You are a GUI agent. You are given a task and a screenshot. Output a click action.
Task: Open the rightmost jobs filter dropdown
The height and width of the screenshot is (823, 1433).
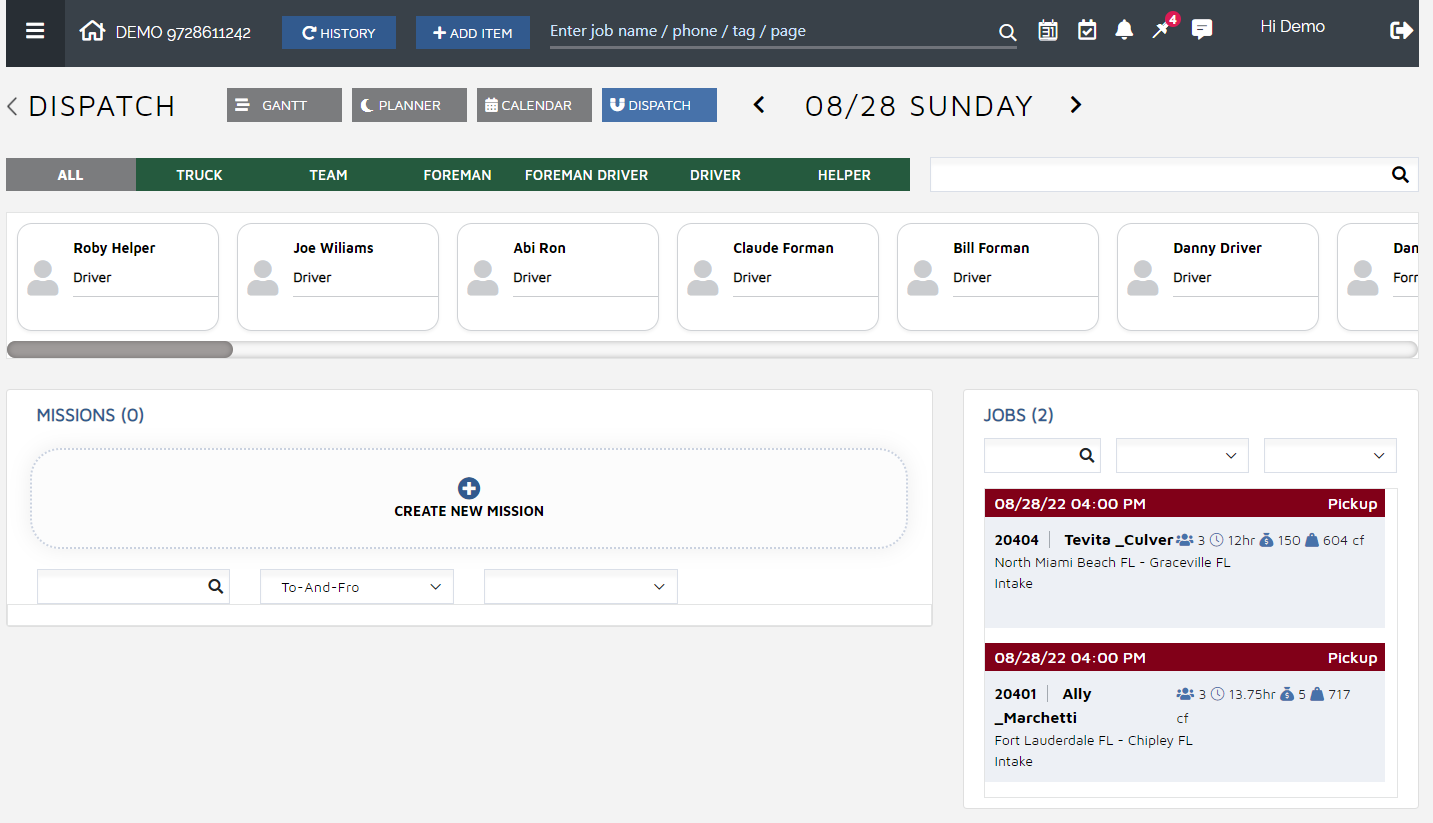pyautogui.click(x=1330, y=455)
